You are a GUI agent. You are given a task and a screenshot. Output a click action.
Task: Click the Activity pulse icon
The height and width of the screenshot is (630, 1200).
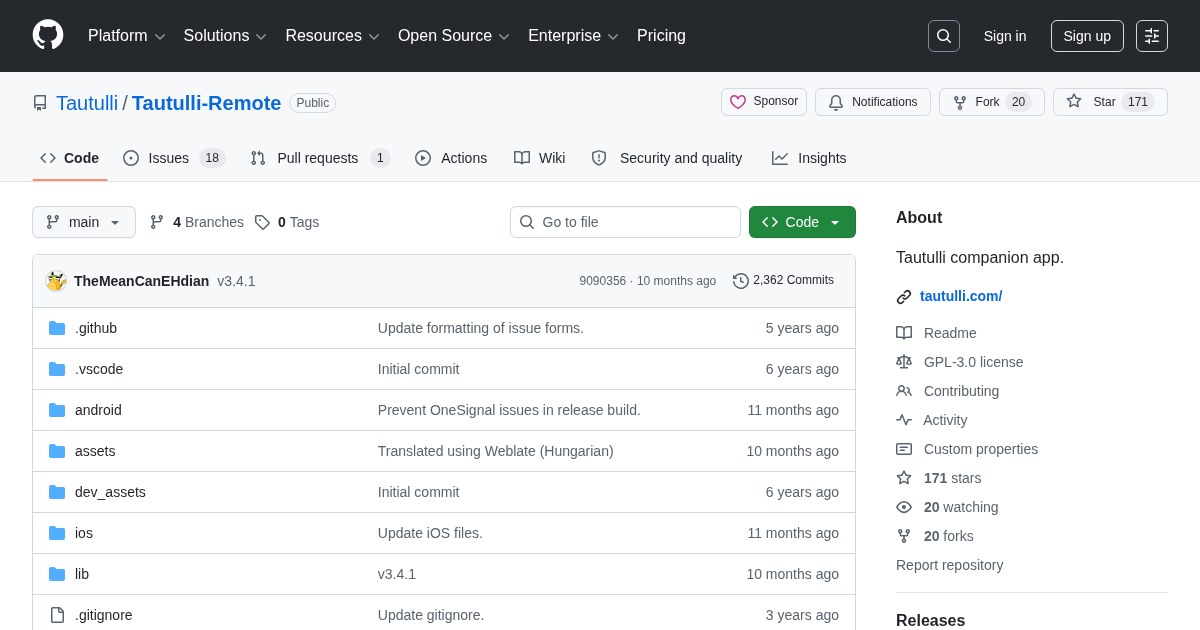[904, 420]
